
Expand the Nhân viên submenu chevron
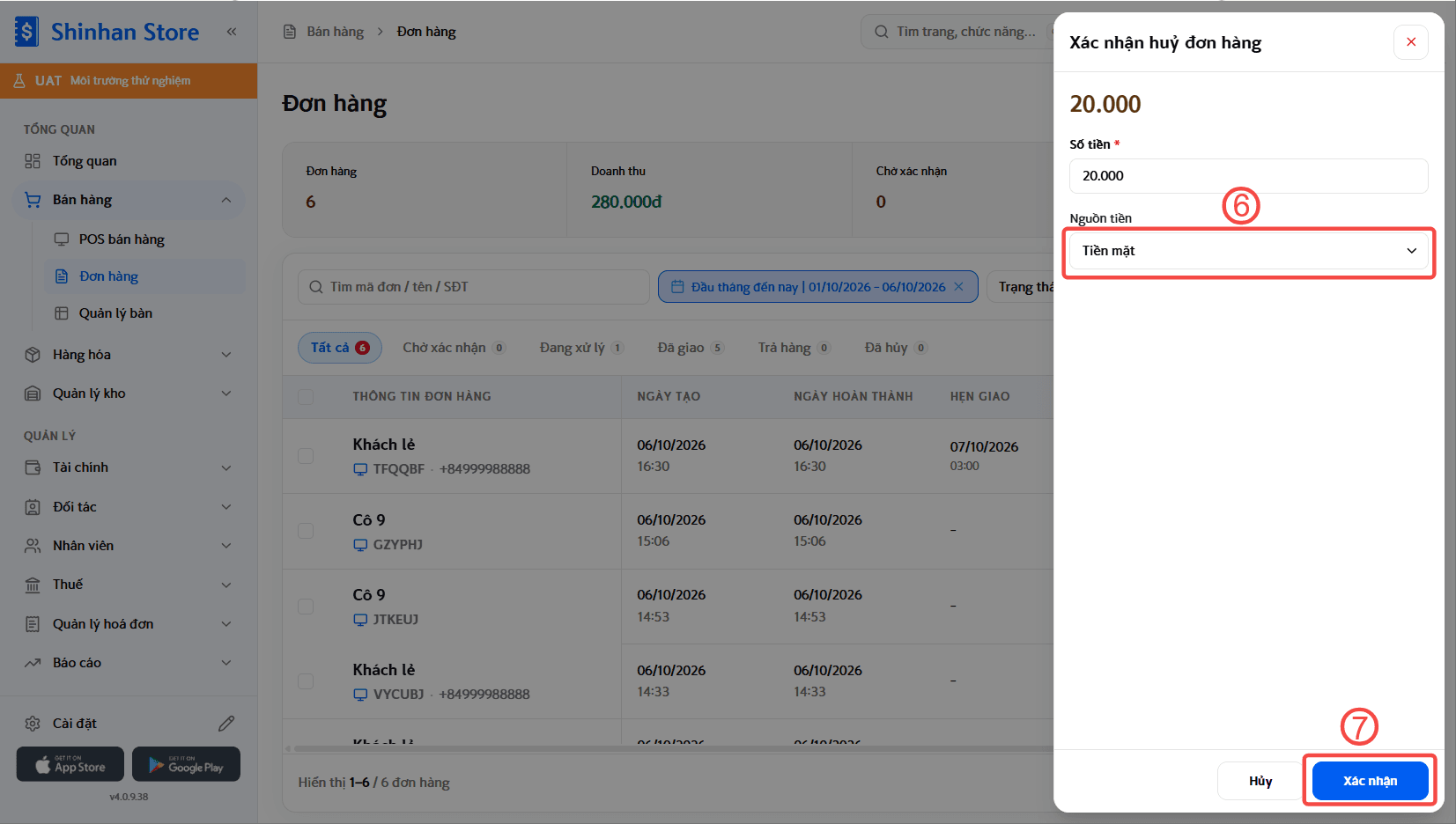(226, 546)
